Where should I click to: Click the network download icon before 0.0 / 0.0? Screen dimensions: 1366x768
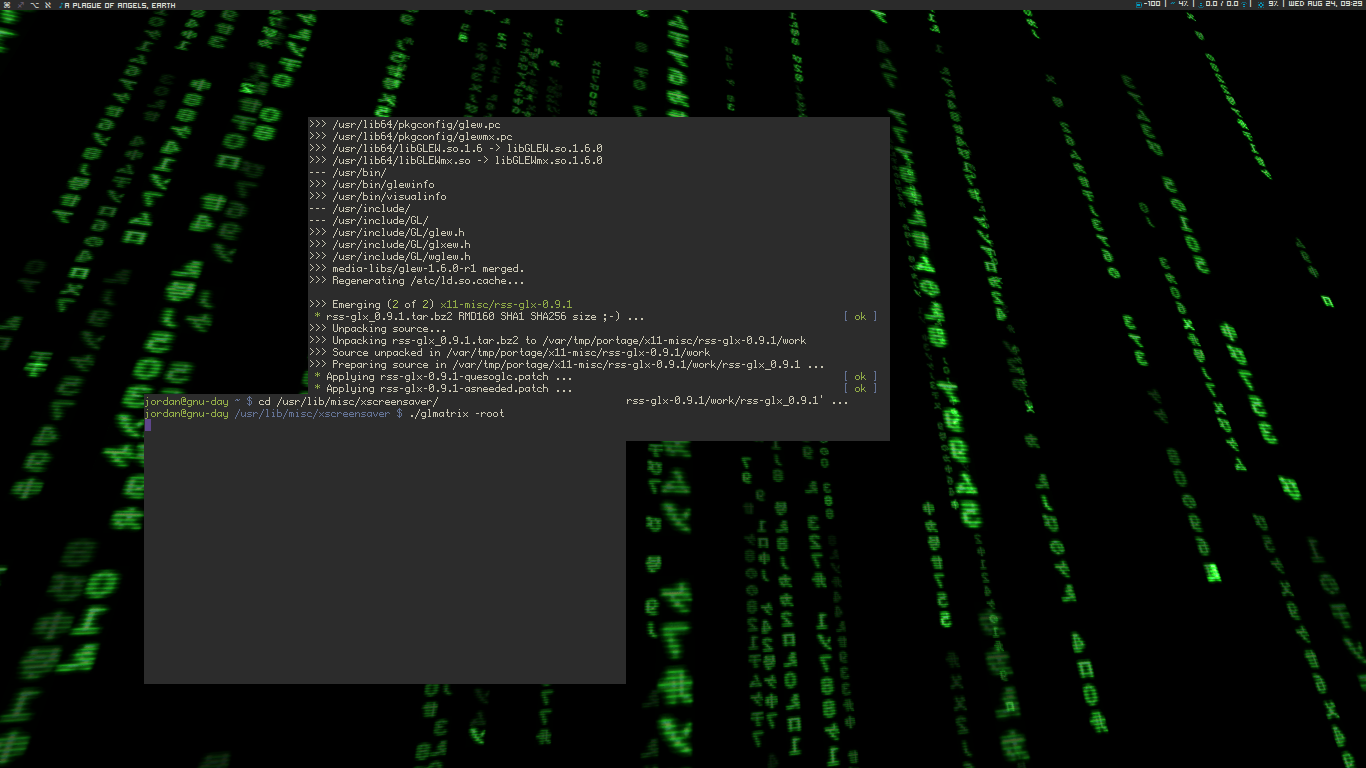click(1201, 5)
